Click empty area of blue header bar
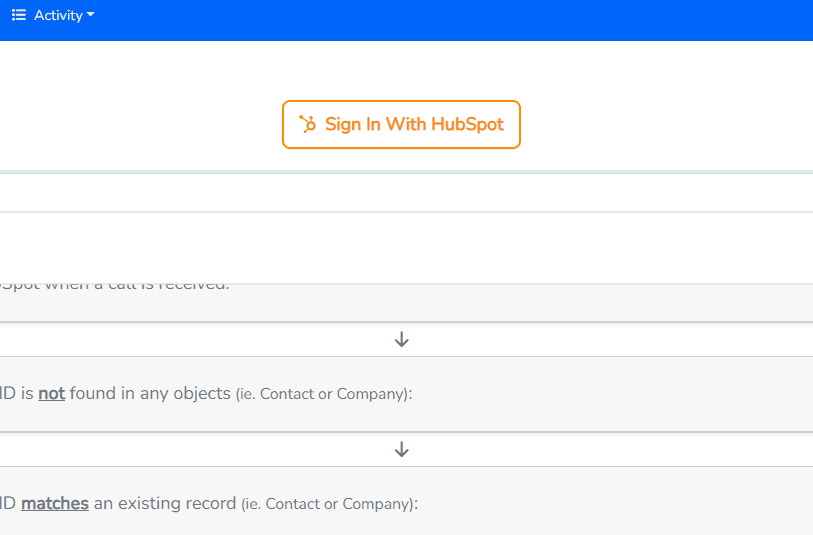The image size is (813, 535). pyautogui.click(x=451, y=20)
